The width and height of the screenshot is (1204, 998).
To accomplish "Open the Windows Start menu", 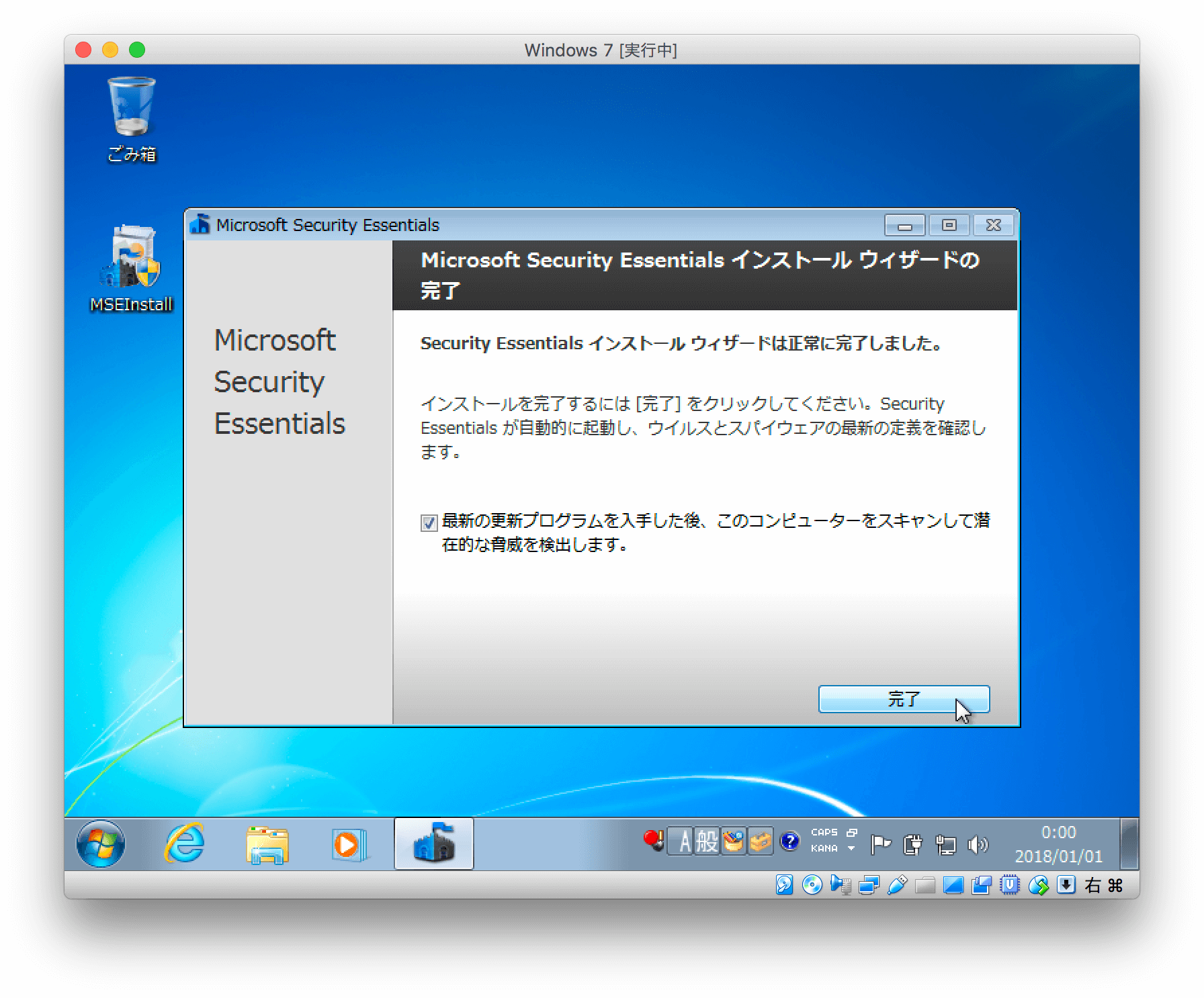I will coord(99,844).
